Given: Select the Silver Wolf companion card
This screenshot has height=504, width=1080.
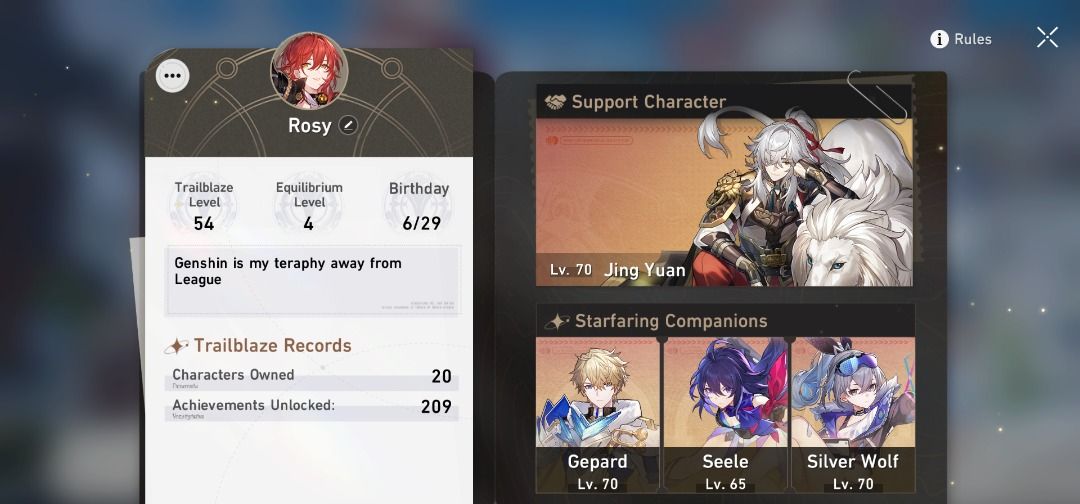Looking at the screenshot, I should 853,415.
